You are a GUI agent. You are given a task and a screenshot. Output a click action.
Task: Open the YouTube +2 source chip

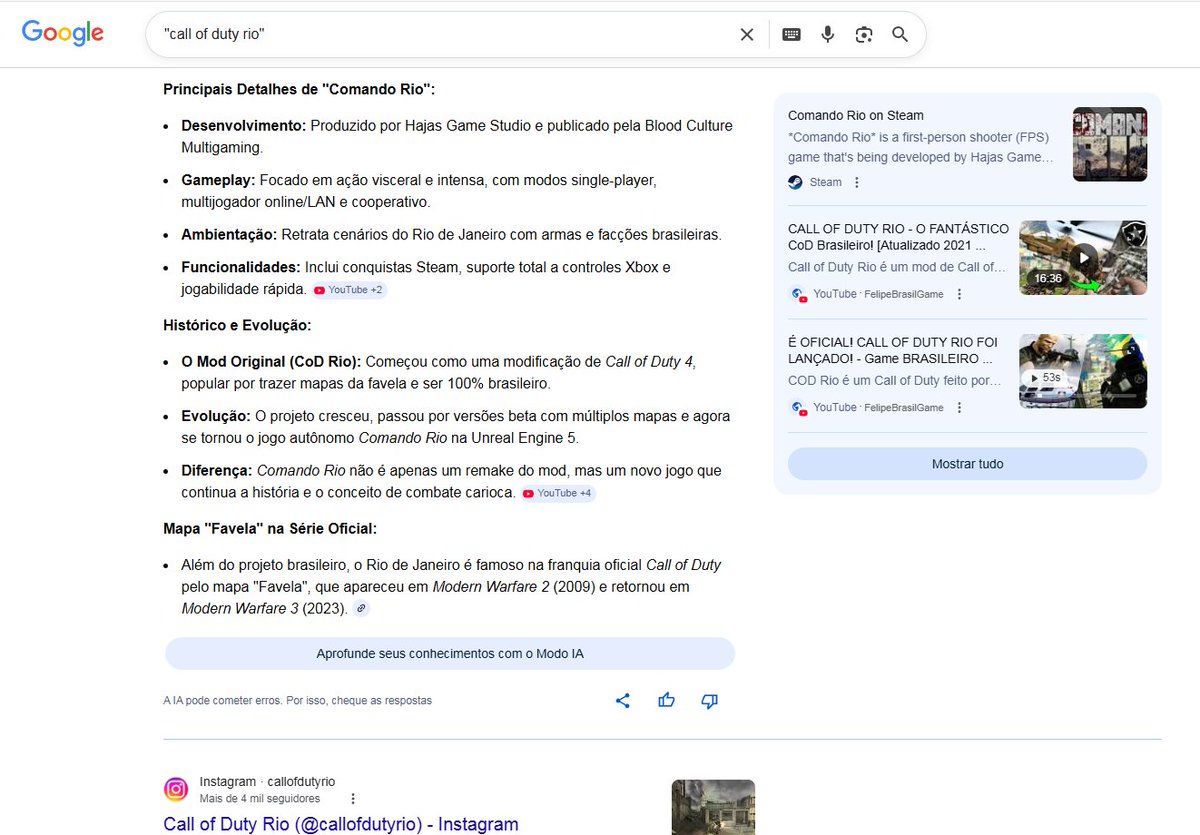348,290
